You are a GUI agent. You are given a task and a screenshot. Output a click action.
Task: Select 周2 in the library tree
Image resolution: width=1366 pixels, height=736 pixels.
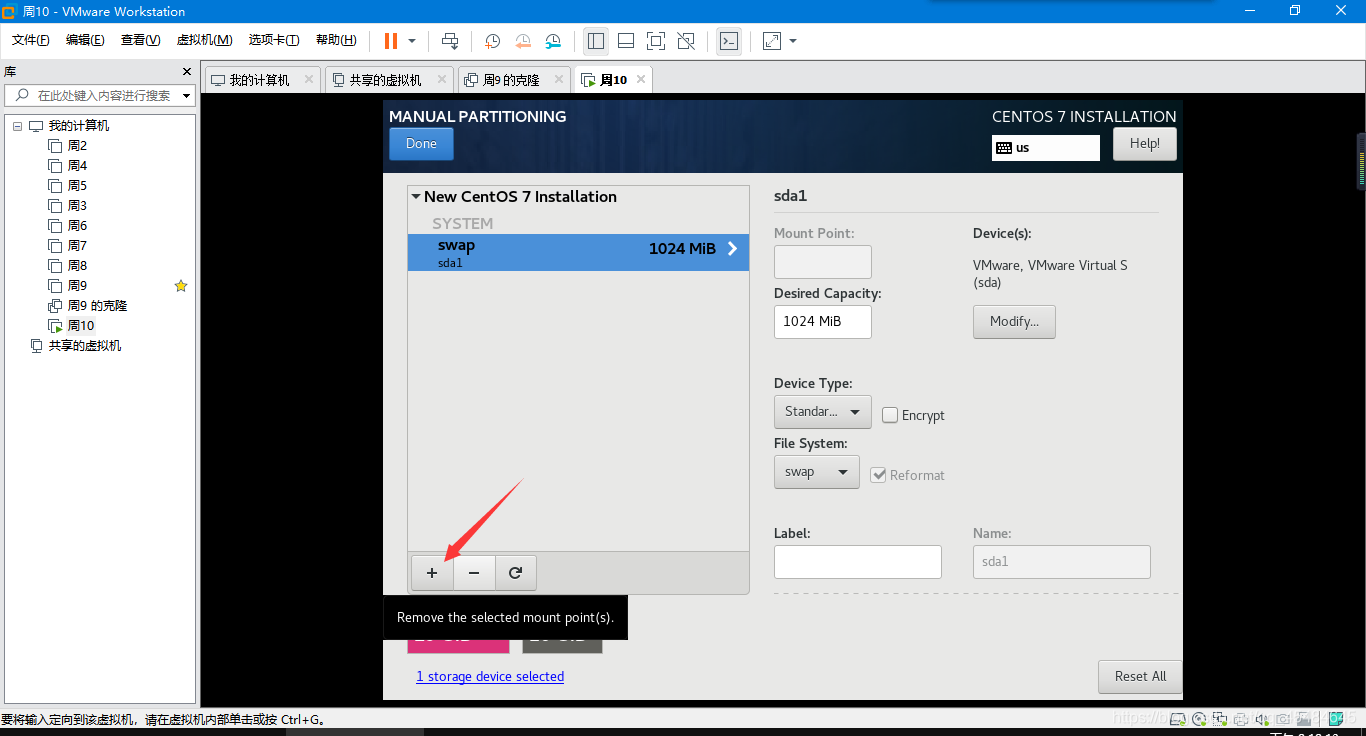pyautogui.click(x=77, y=146)
